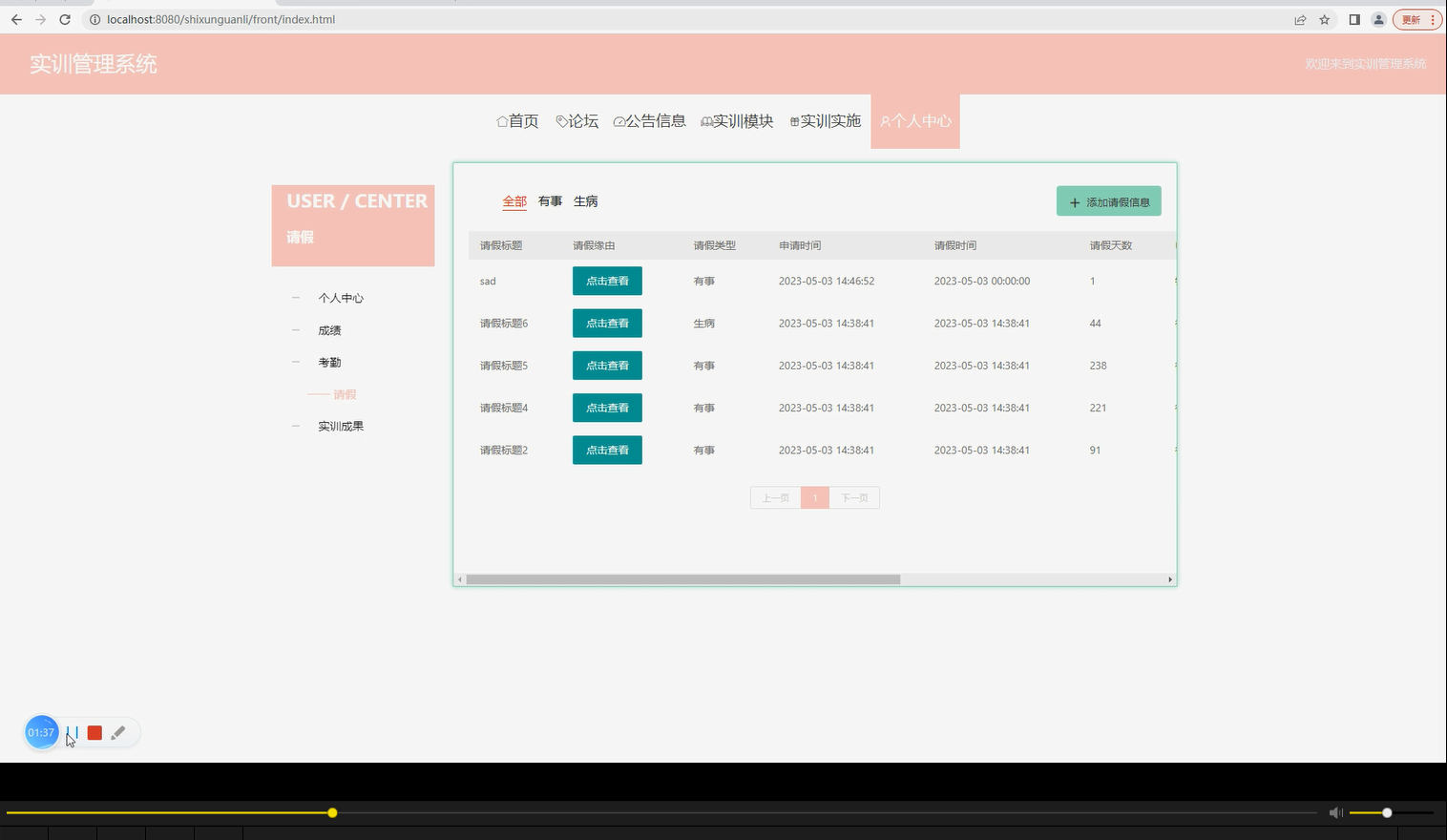Open 公告信息 announcements nav item
The image size is (1447, 840).
[x=649, y=121]
